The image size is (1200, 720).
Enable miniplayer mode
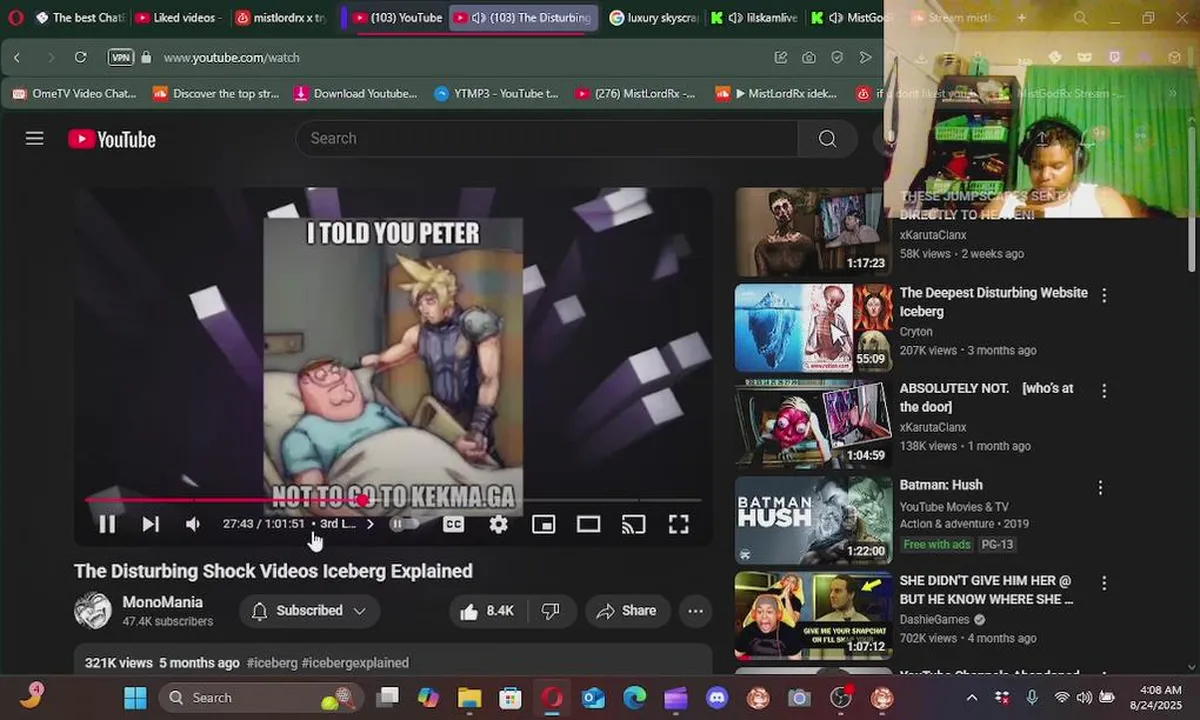pyautogui.click(x=543, y=524)
